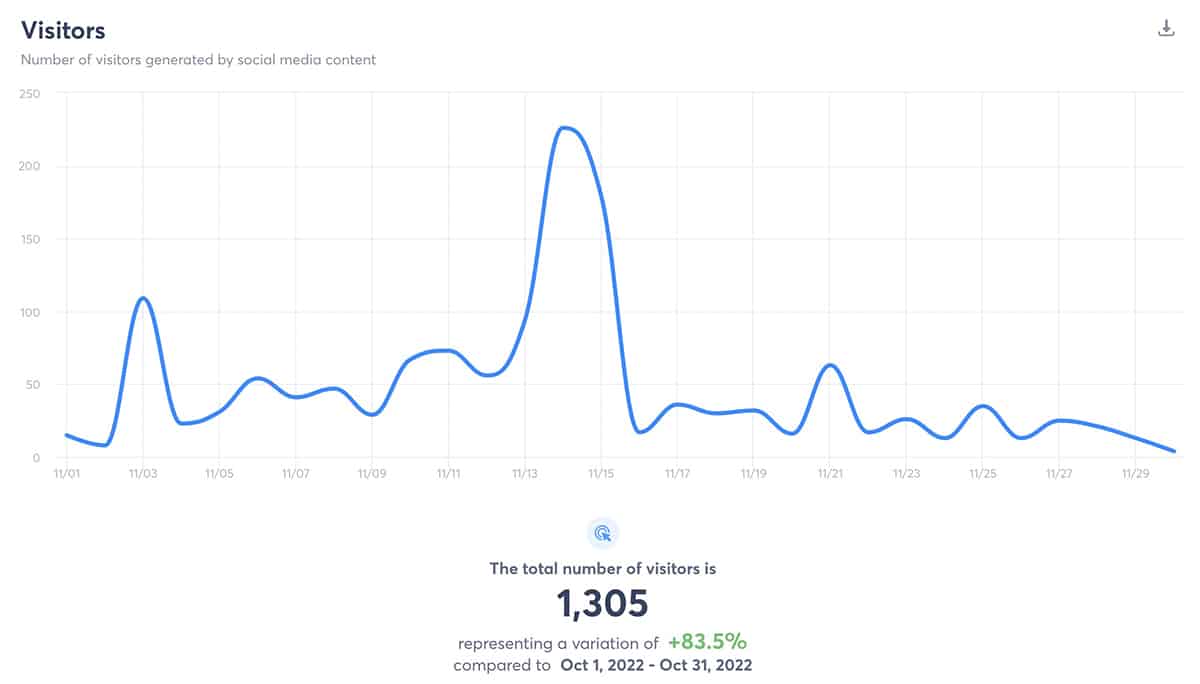Click the line's starting point at 11/01
Image resolution: width=1200 pixels, height=684 pixels.
(x=66, y=435)
